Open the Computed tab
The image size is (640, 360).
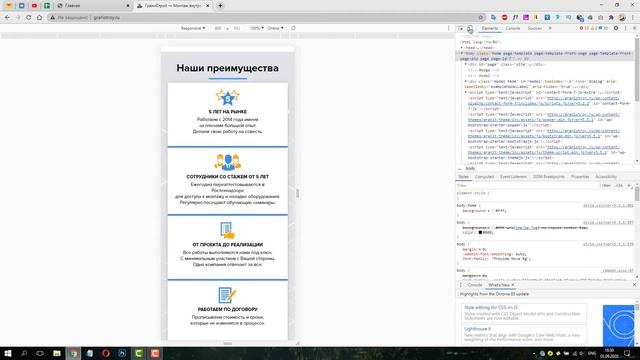tap(484, 177)
